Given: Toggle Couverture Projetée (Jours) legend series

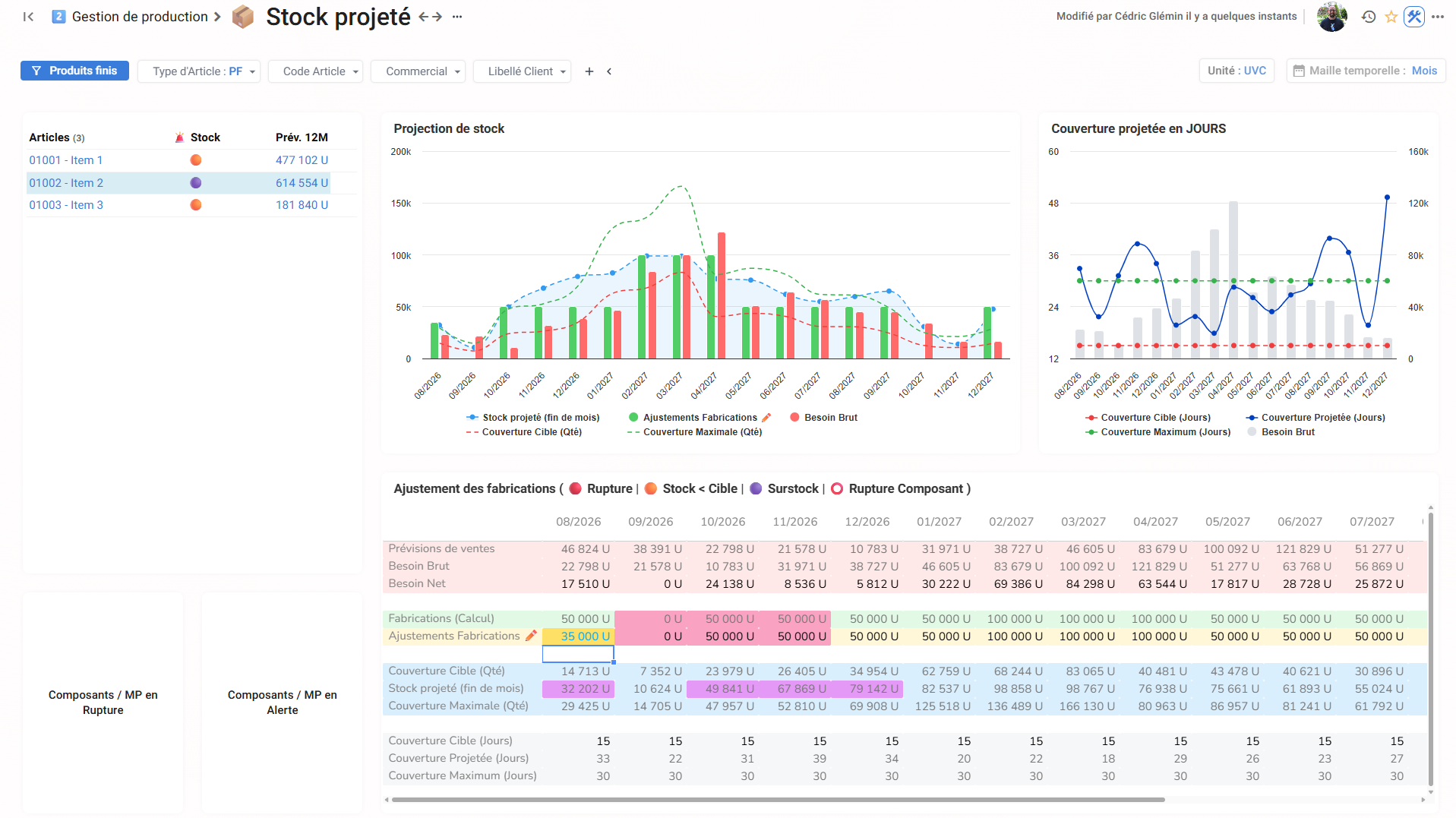Looking at the screenshot, I should pyautogui.click(x=1315, y=418).
